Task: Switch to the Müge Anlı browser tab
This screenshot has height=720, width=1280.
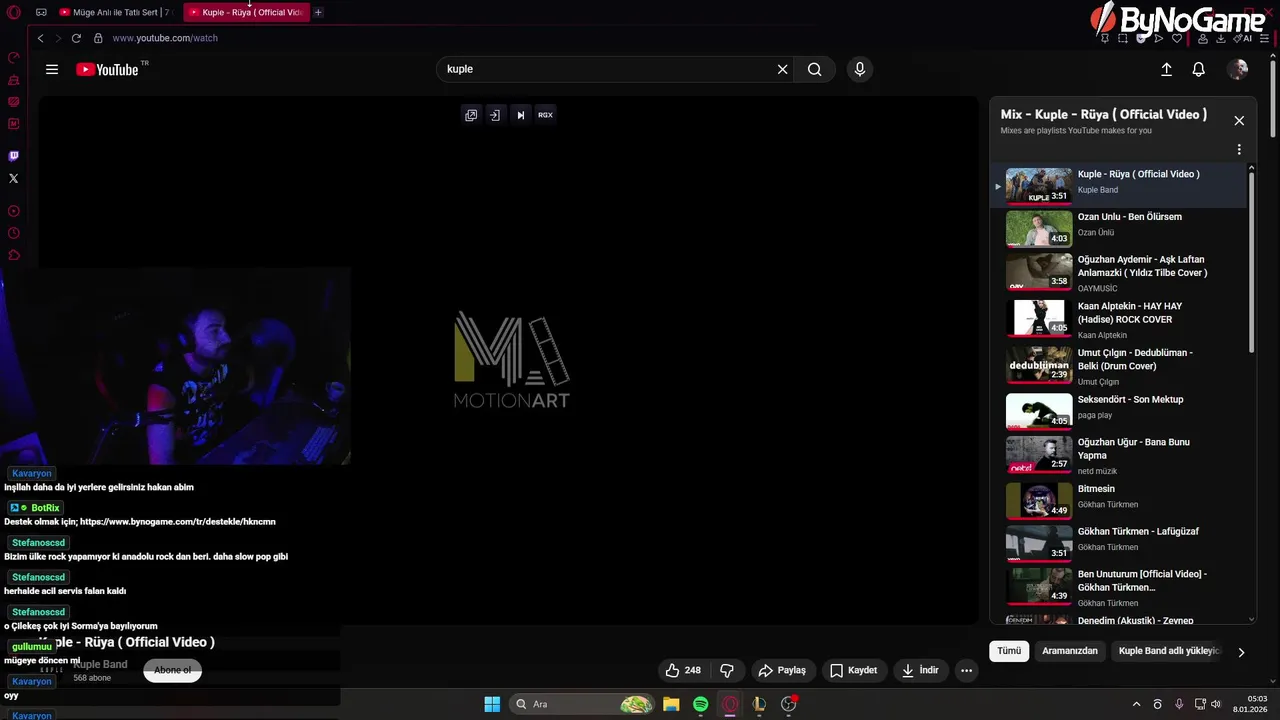Action: 114,12
